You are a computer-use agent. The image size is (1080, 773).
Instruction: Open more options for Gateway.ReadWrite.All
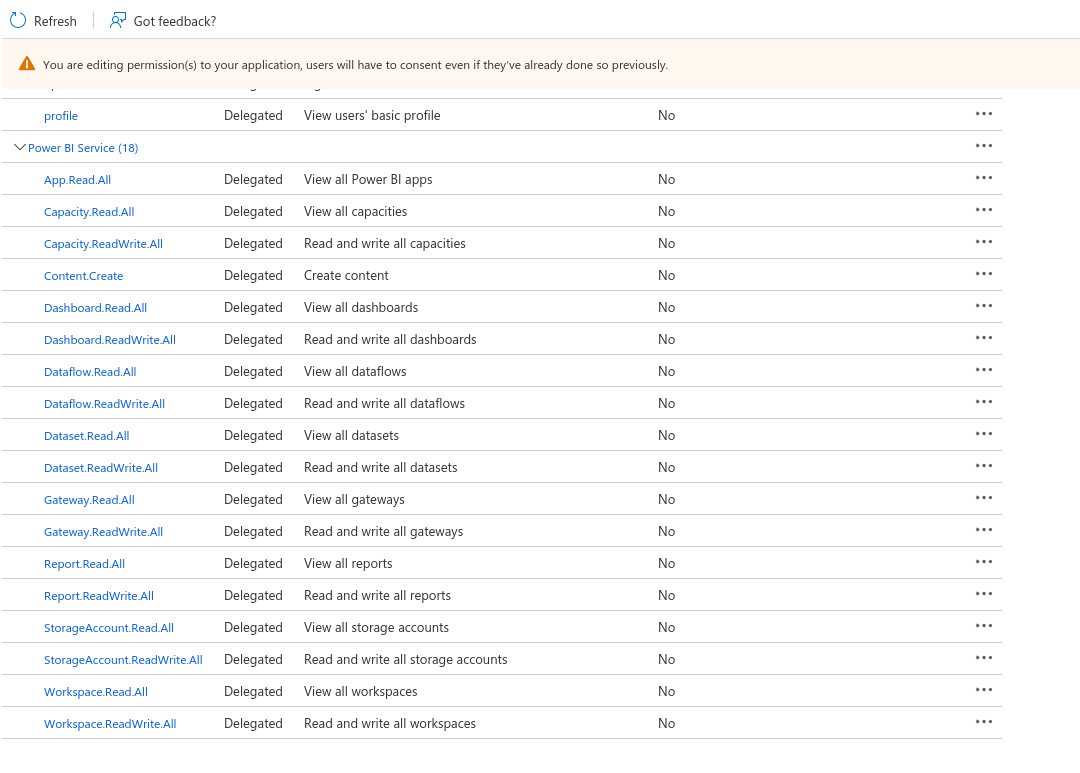[x=984, y=530]
